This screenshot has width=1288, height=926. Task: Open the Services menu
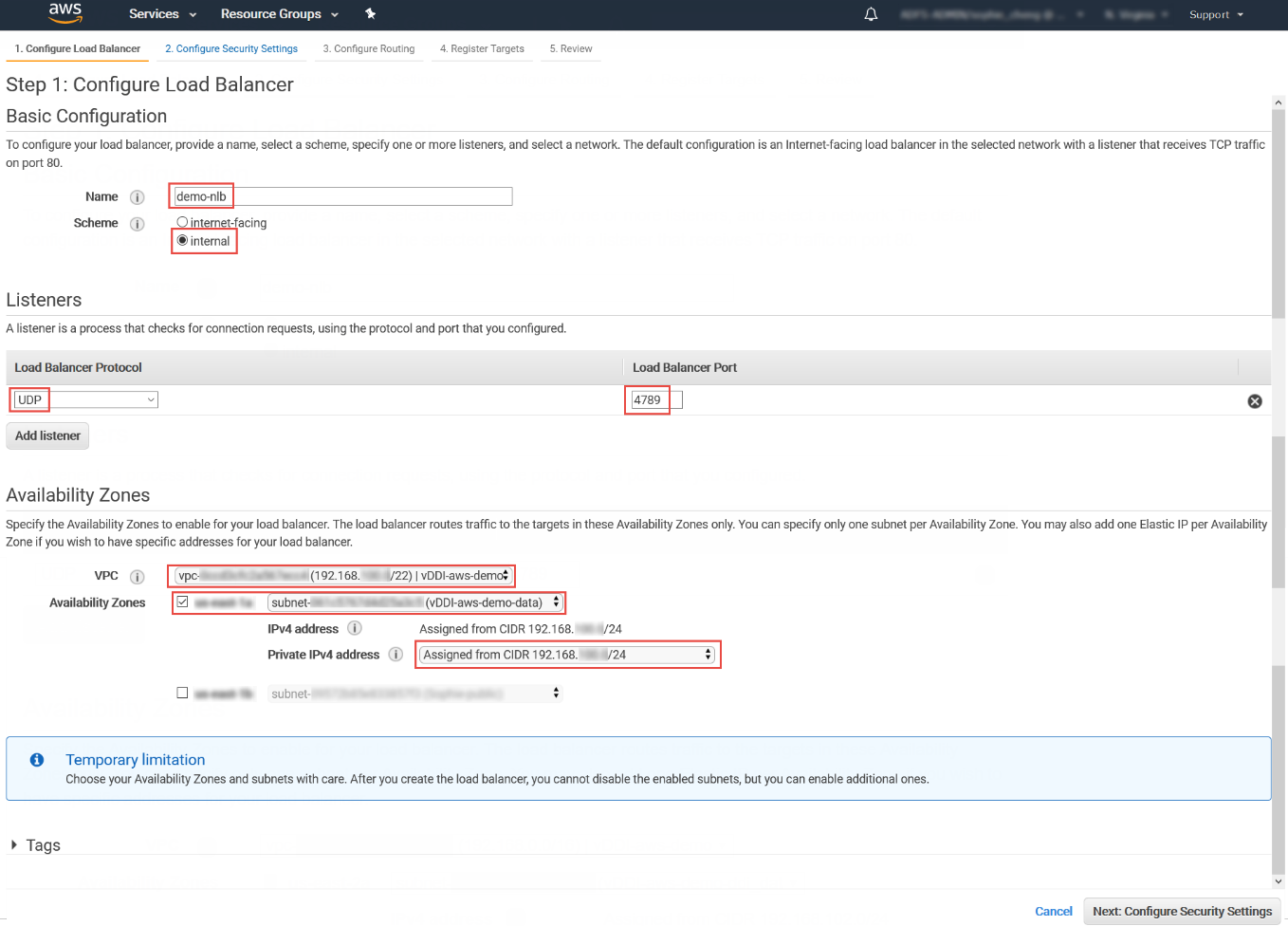coord(155,14)
